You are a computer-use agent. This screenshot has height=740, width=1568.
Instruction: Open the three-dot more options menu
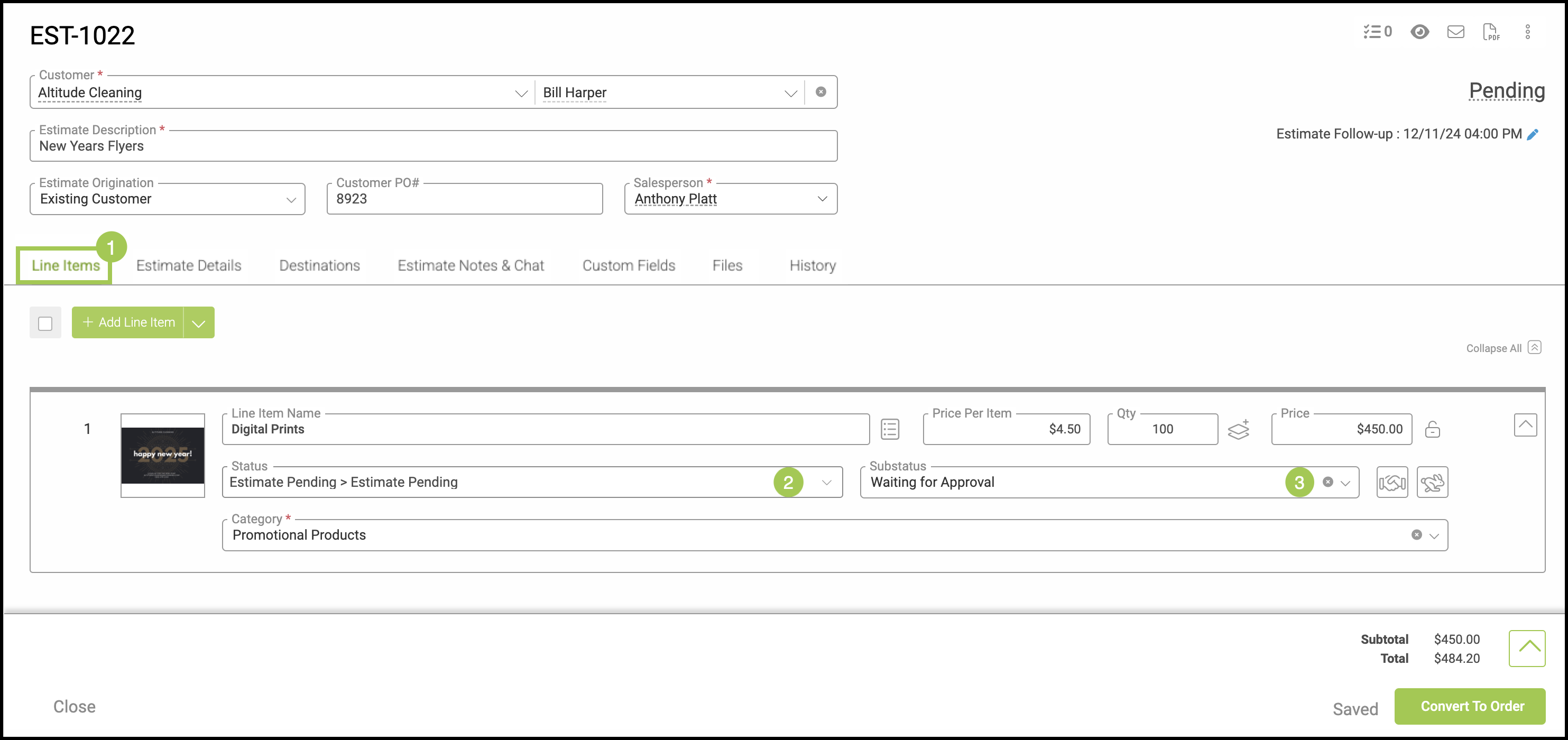pyautogui.click(x=1527, y=32)
